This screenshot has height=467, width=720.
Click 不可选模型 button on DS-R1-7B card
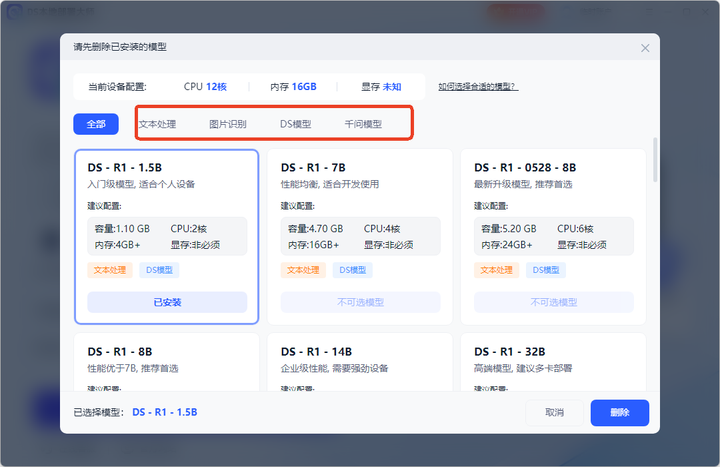coord(360,302)
